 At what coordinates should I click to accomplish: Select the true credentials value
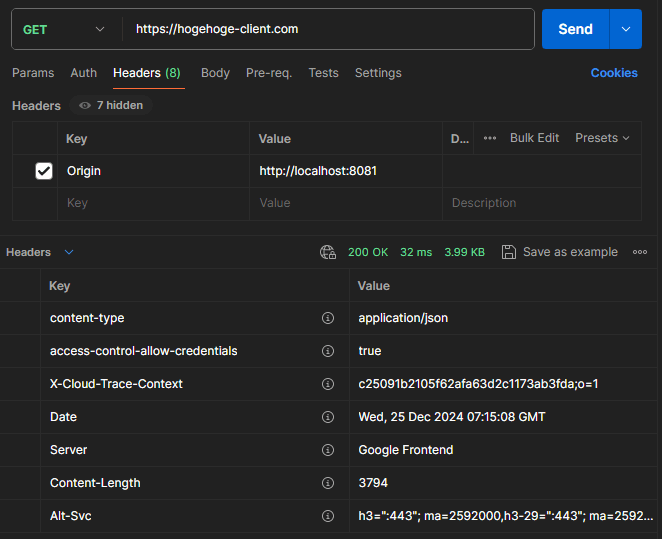click(369, 351)
